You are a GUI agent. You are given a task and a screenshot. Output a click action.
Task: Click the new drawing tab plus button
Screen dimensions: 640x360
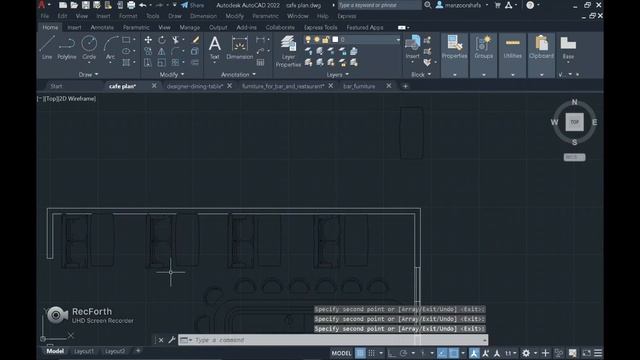(x=405, y=86)
